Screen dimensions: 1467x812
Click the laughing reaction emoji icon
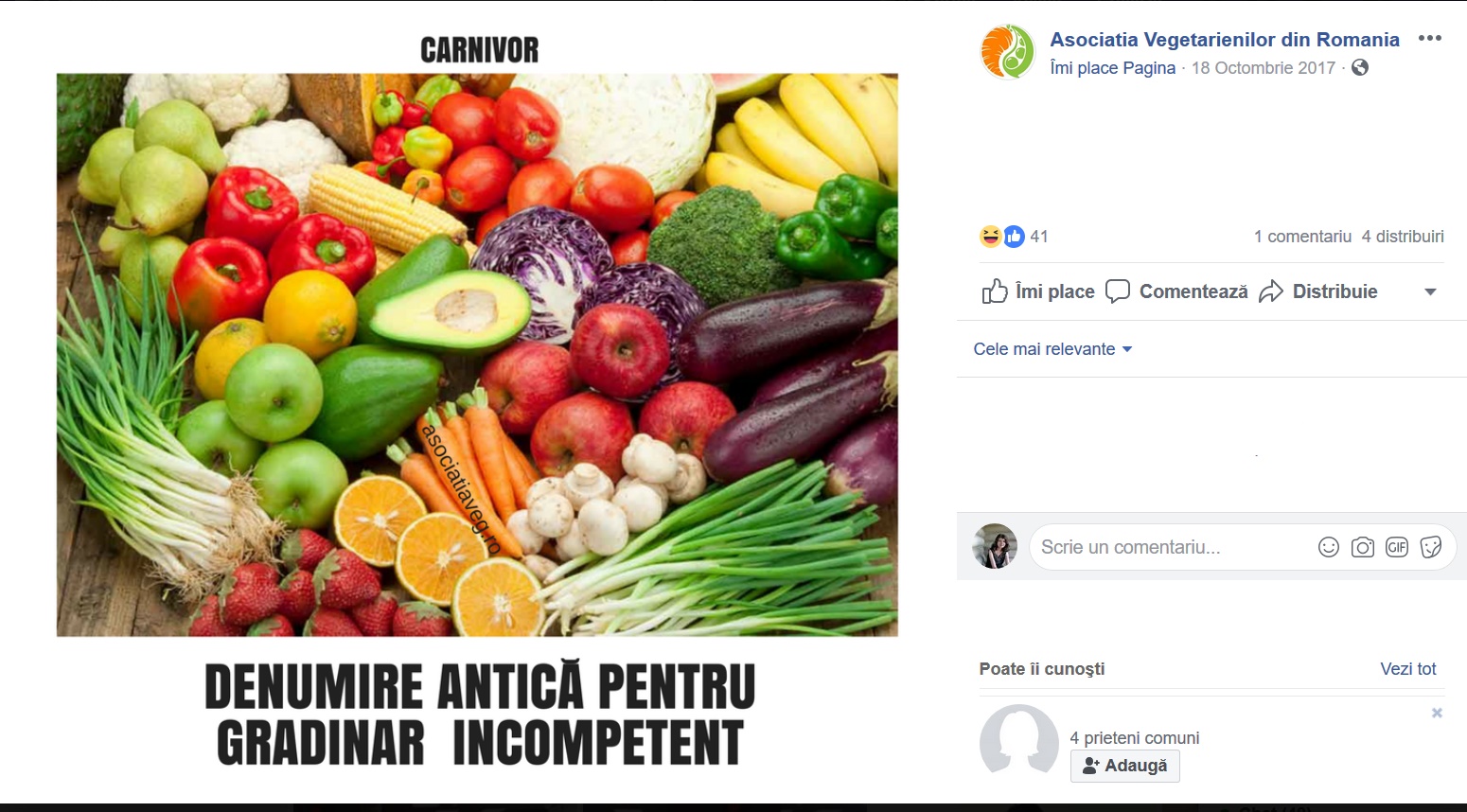point(990,237)
